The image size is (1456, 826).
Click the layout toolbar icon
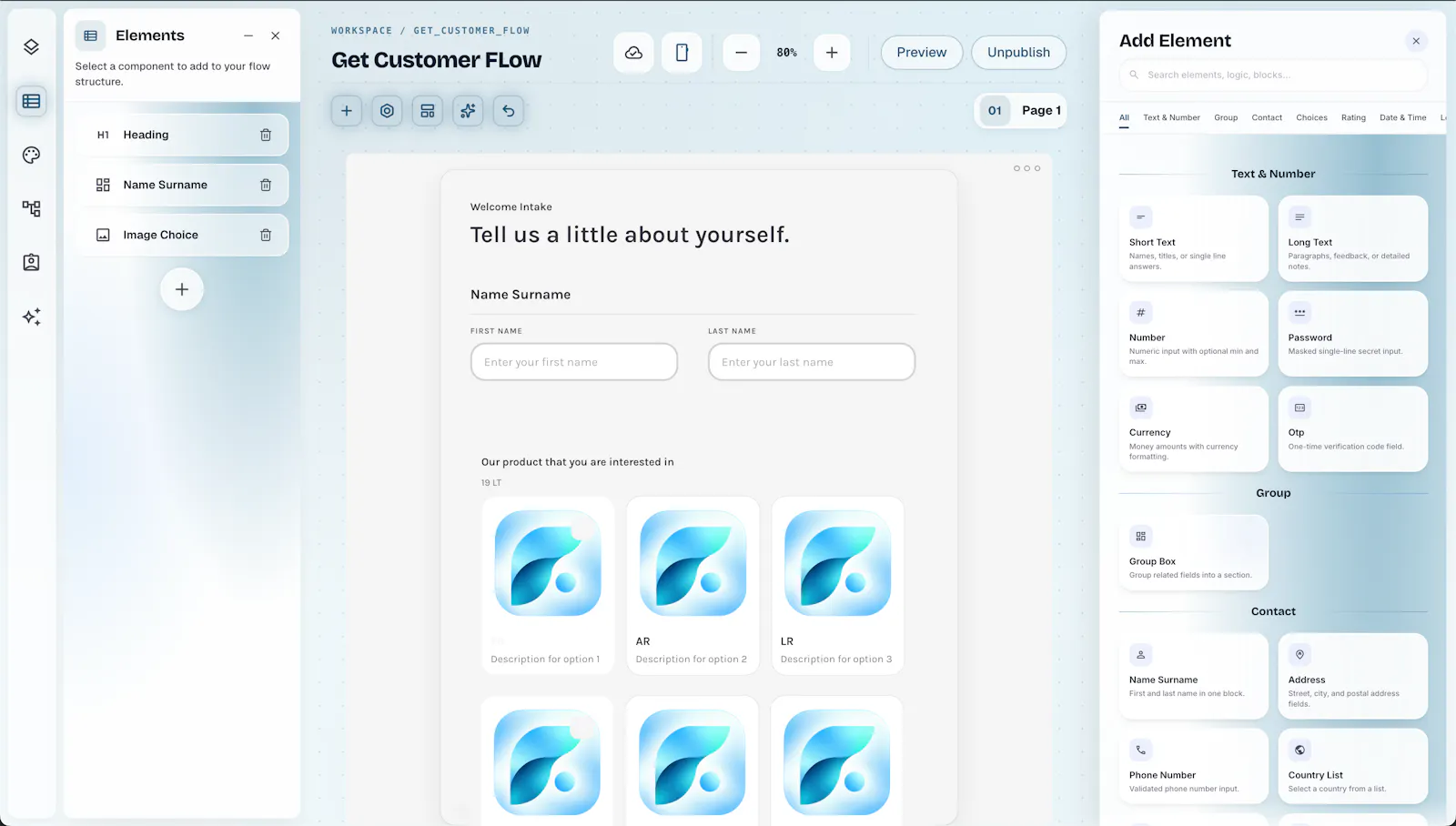coord(428,111)
